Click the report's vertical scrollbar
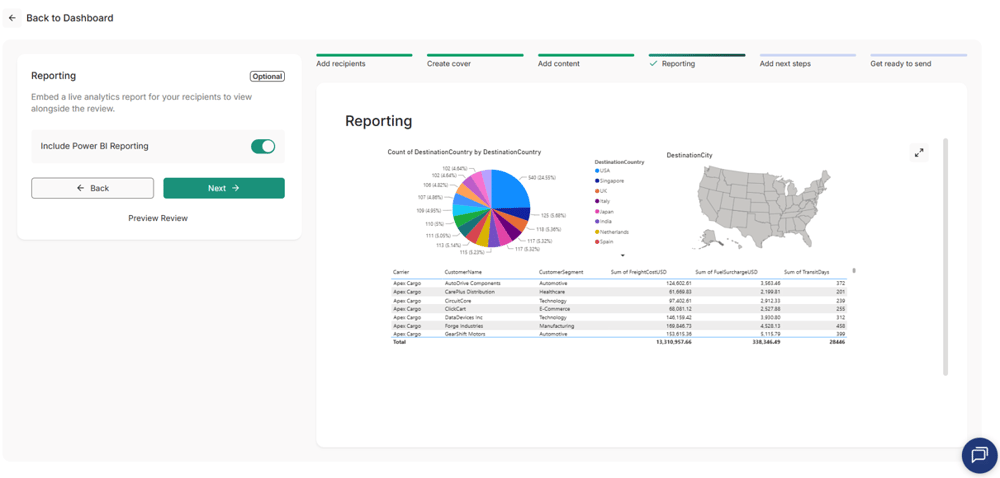This screenshot has width=1000, height=478. coord(946,257)
